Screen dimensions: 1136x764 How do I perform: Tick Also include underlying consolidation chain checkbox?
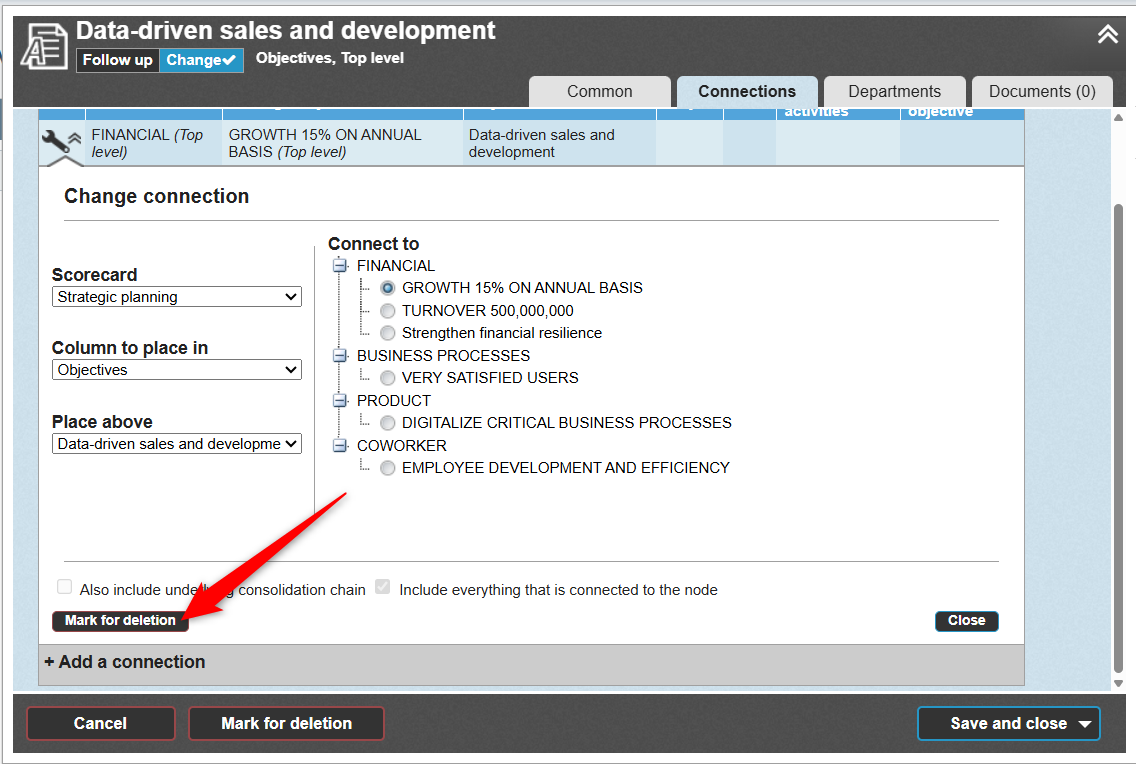[x=65, y=588]
